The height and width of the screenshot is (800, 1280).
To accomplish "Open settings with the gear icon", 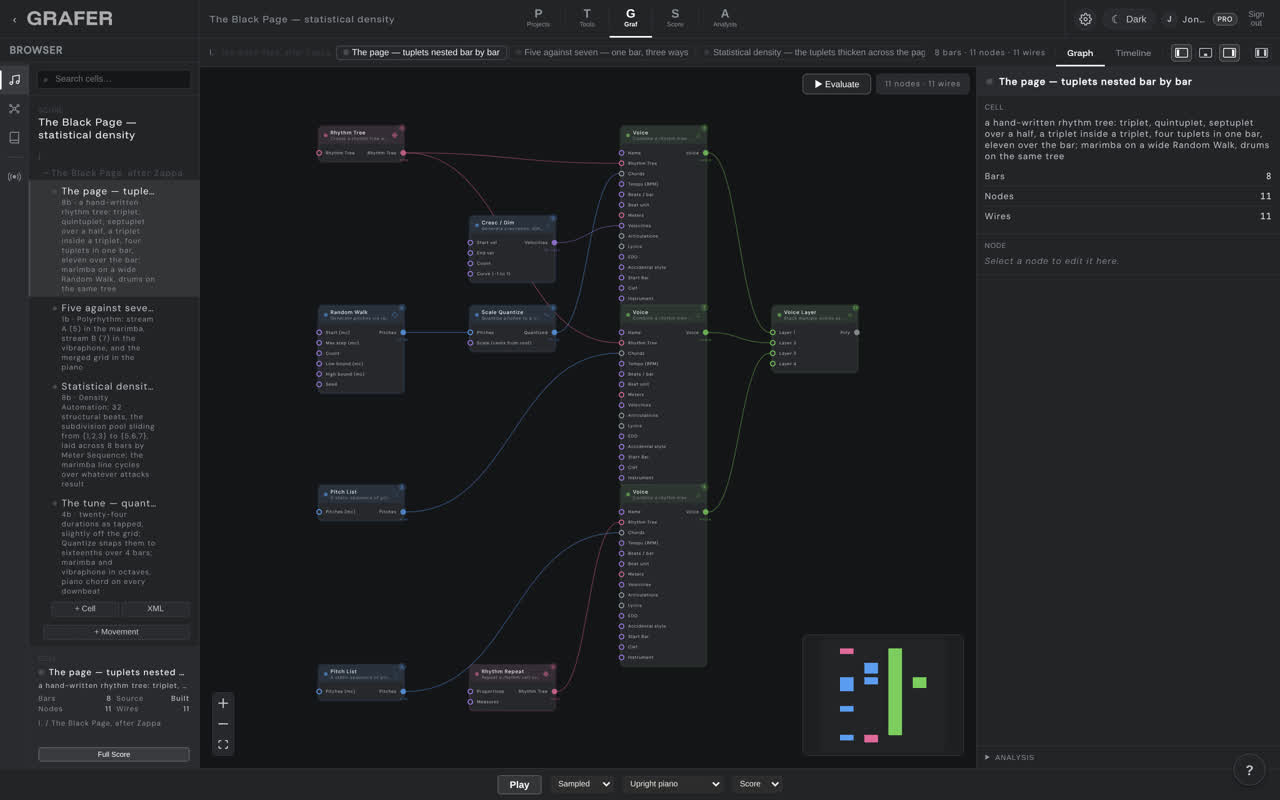I will pos(1085,19).
